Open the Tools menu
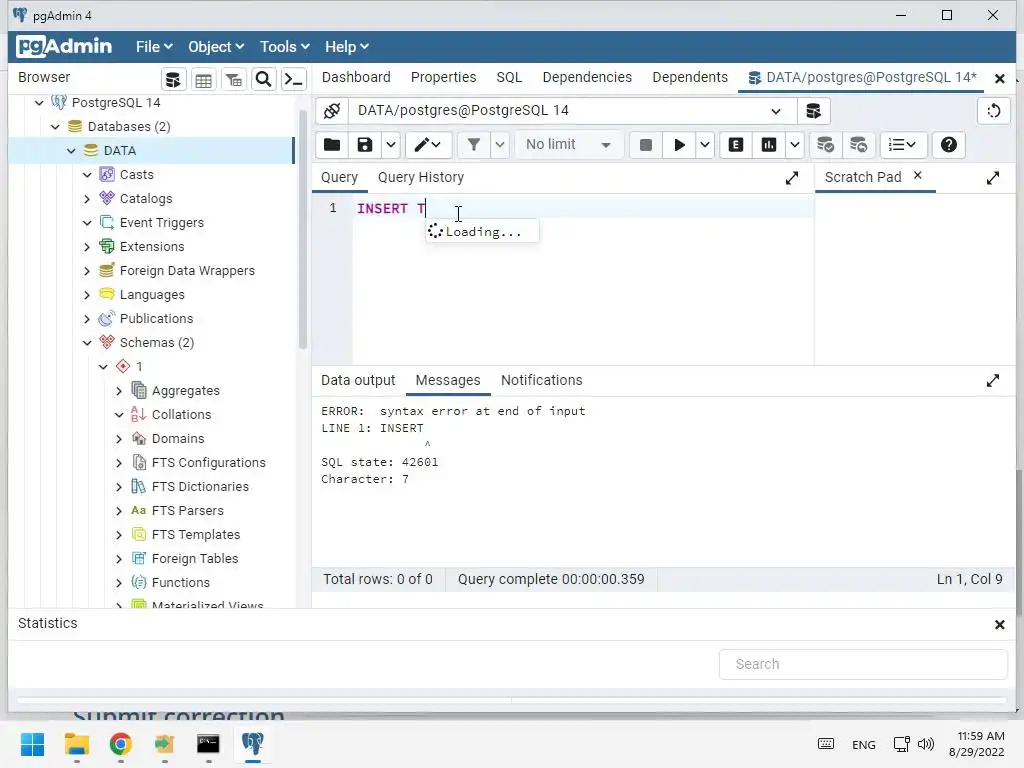 click(284, 47)
